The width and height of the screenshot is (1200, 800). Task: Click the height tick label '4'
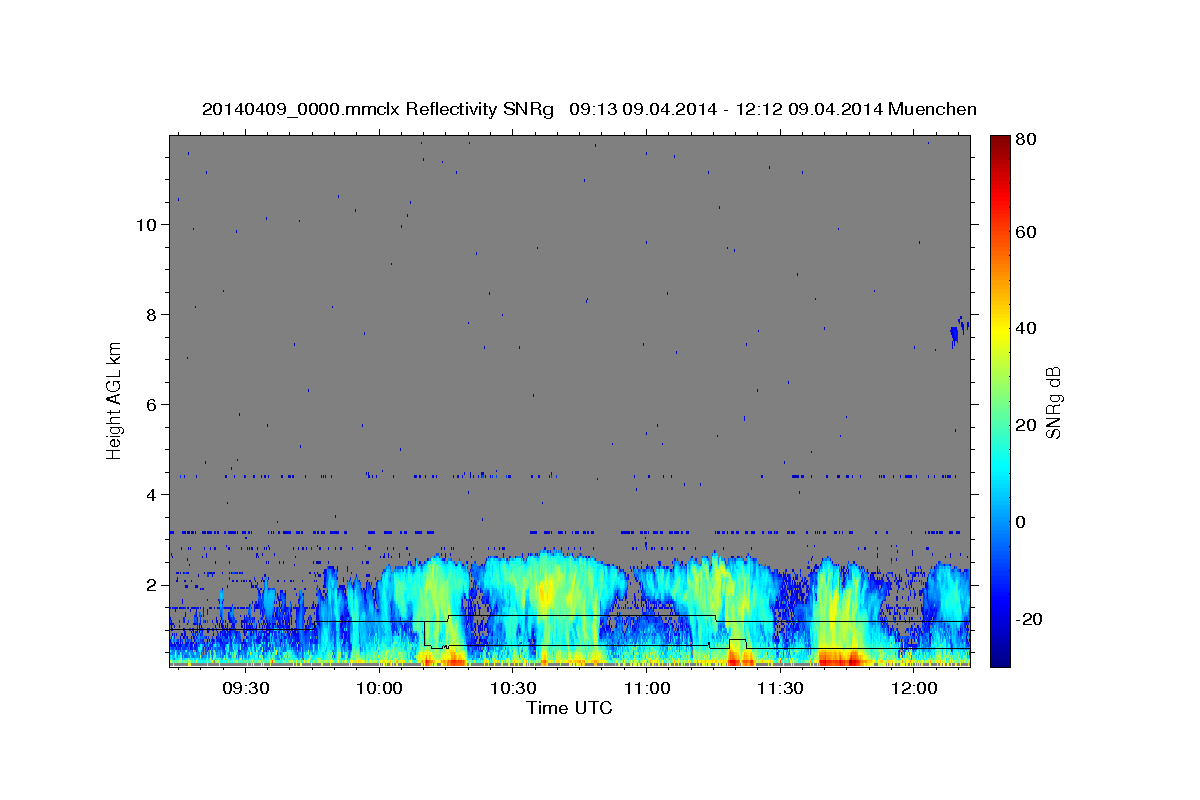click(x=151, y=495)
